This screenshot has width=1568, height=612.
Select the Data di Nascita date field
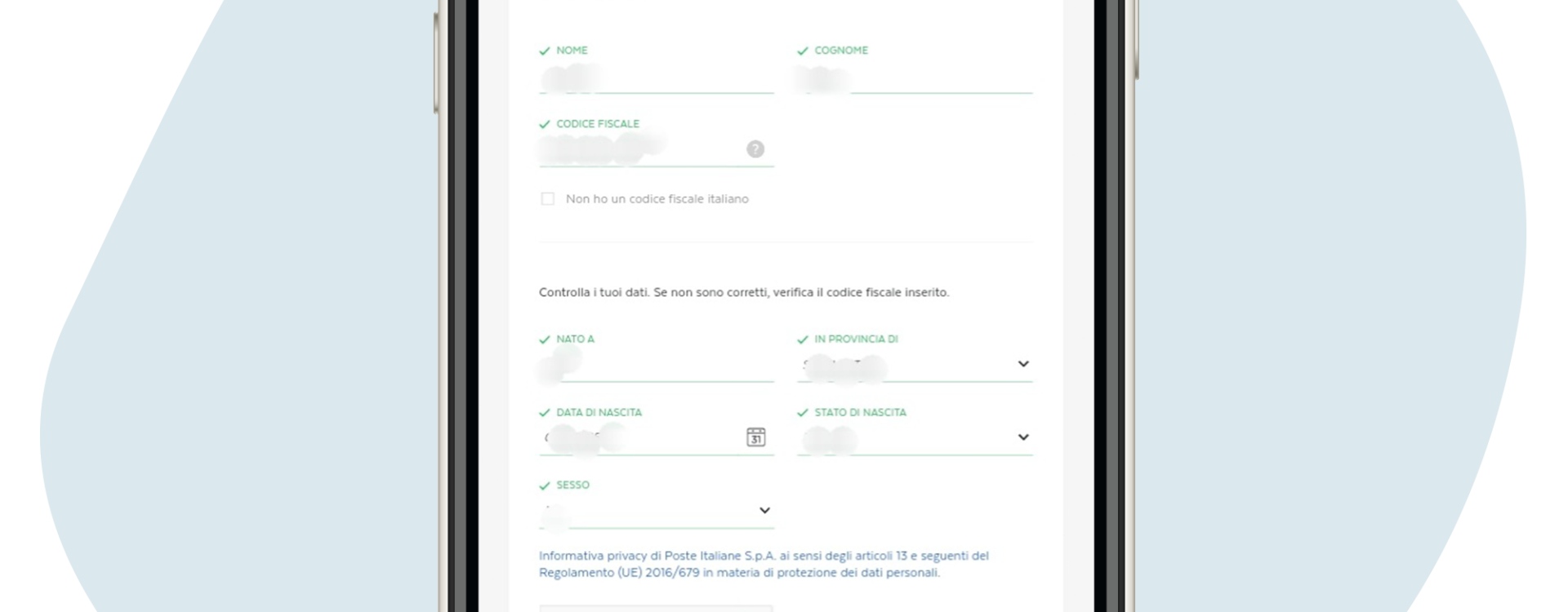coord(641,438)
